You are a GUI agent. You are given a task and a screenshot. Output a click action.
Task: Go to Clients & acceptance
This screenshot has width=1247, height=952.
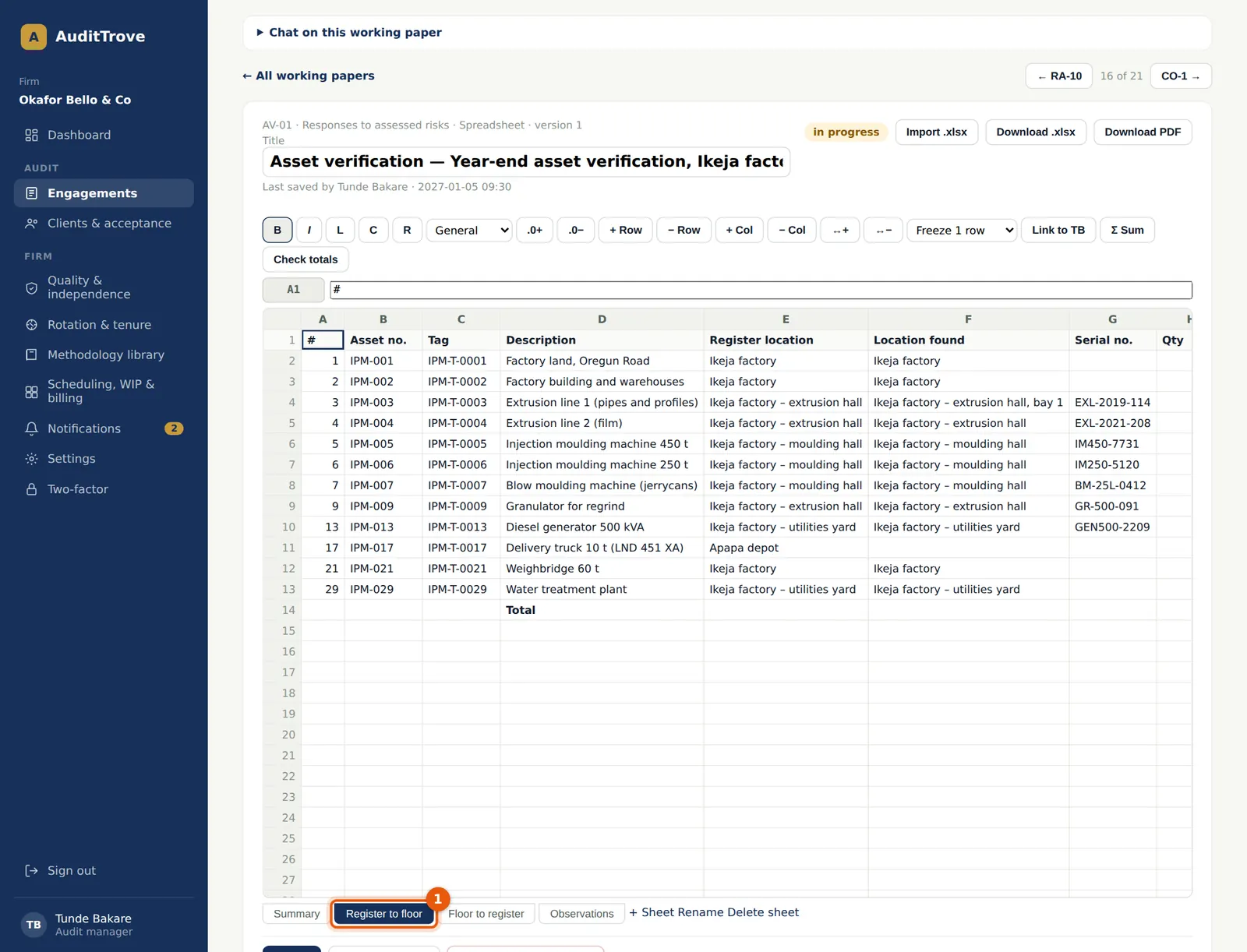[x=104, y=224]
